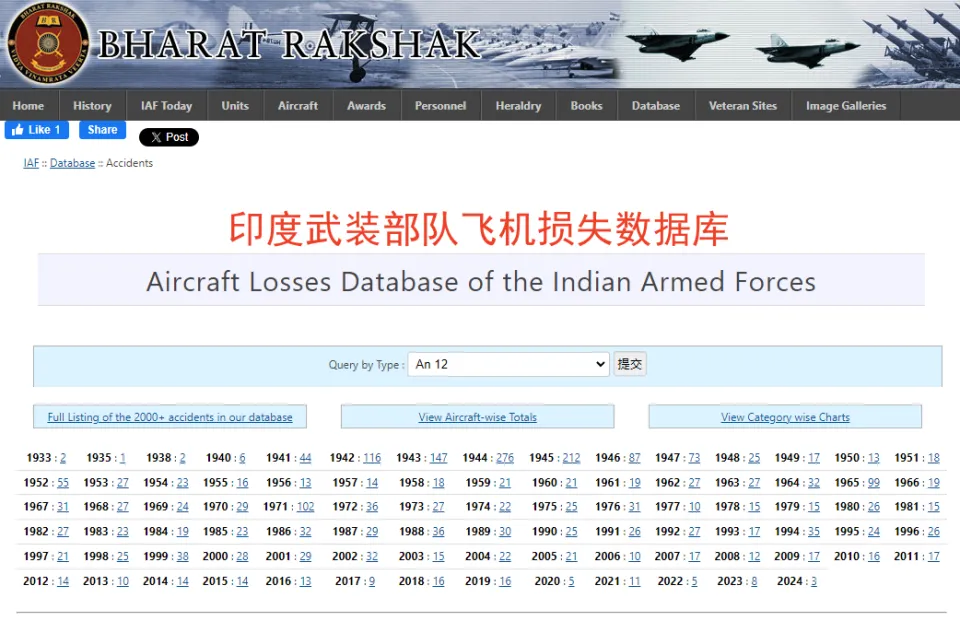Go to the IAF Today section
This screenshot has width=960, height=621.
167,105
